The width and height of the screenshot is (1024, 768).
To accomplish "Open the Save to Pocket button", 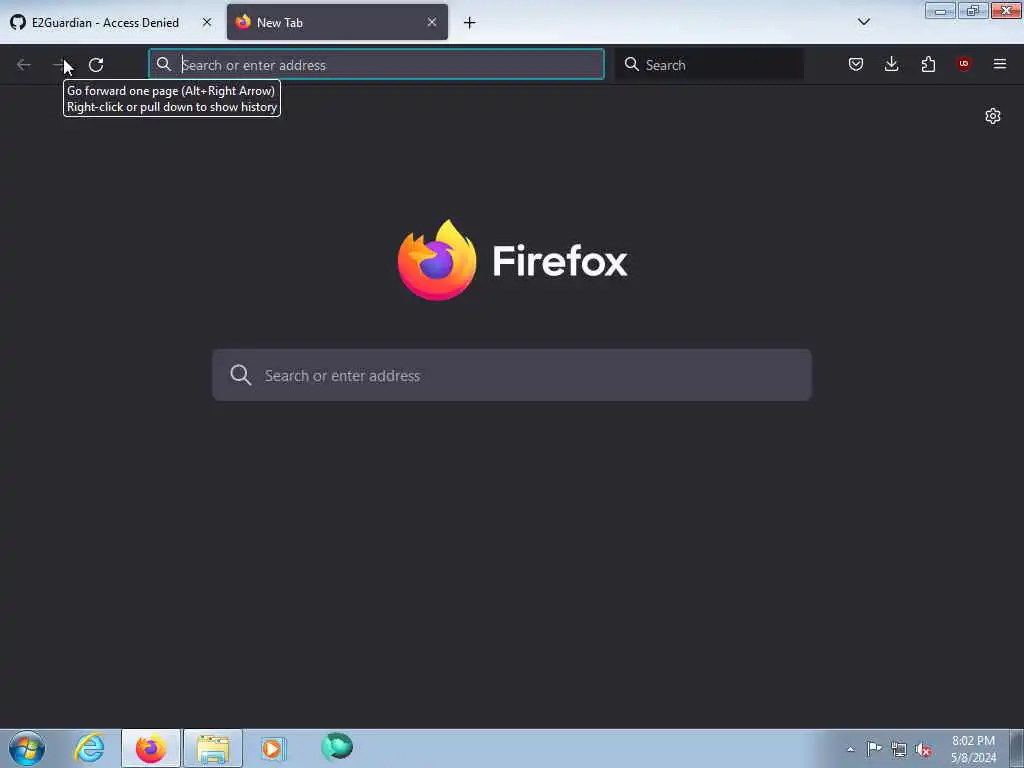I will click(x=856, y=64).
